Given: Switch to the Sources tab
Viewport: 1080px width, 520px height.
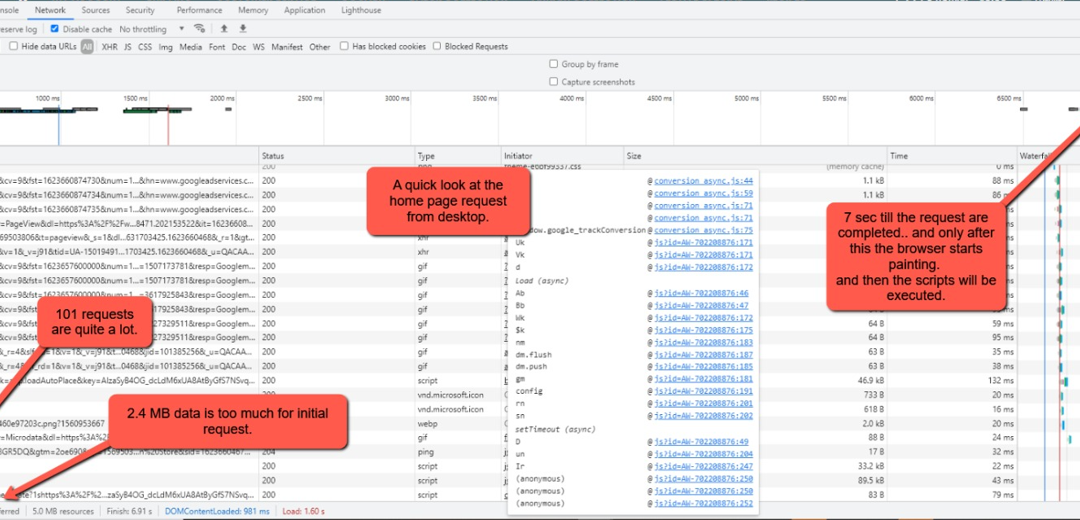Looking at the screenshot, I should pyautogui.click(x=96, y=10).
